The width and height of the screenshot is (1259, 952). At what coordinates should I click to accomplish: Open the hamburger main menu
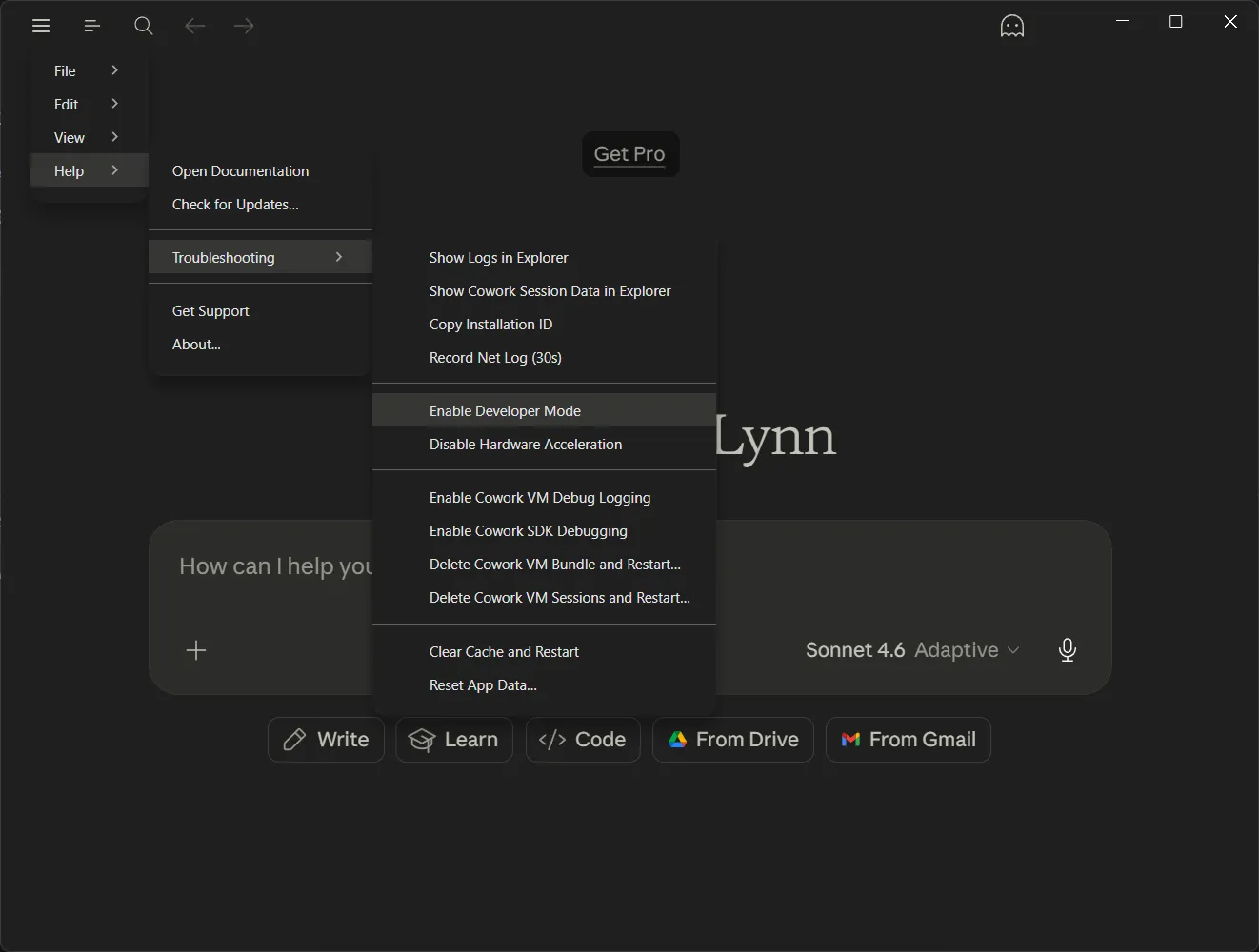(41, 26)
